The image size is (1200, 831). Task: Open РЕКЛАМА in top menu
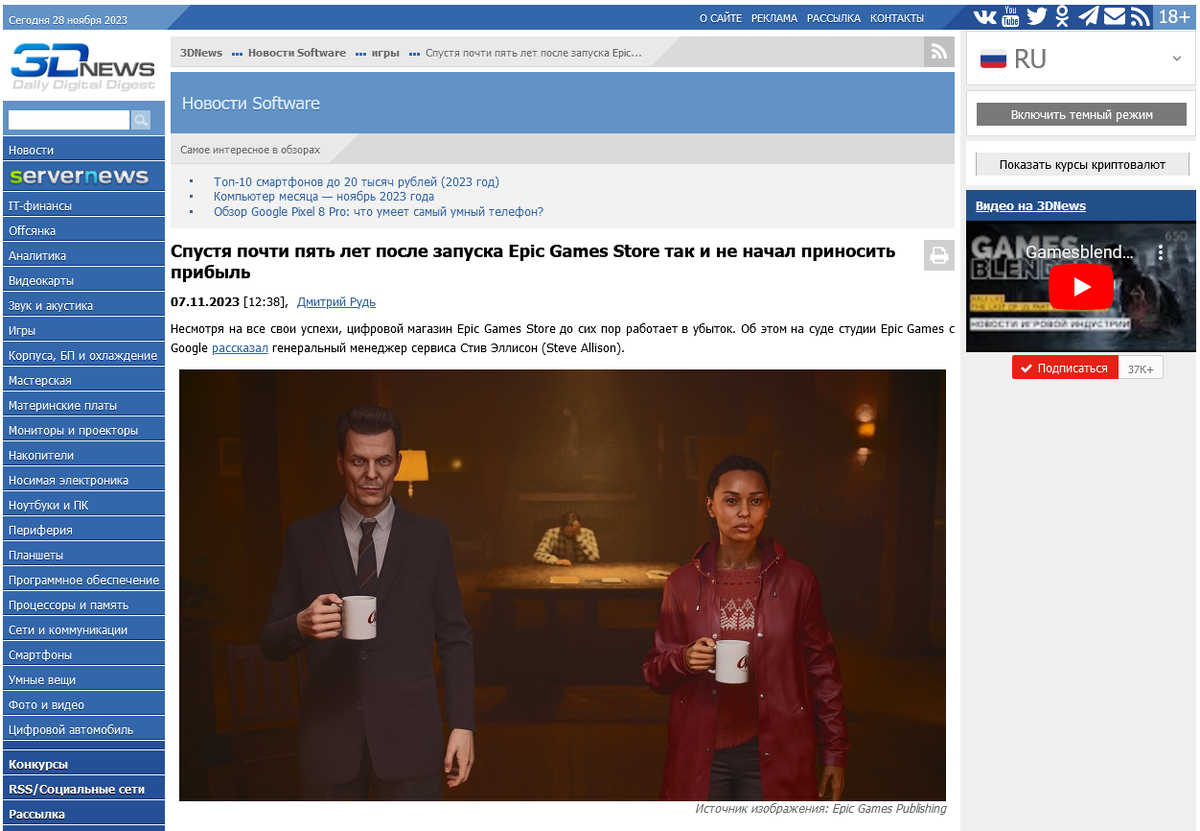coord(775,18)
